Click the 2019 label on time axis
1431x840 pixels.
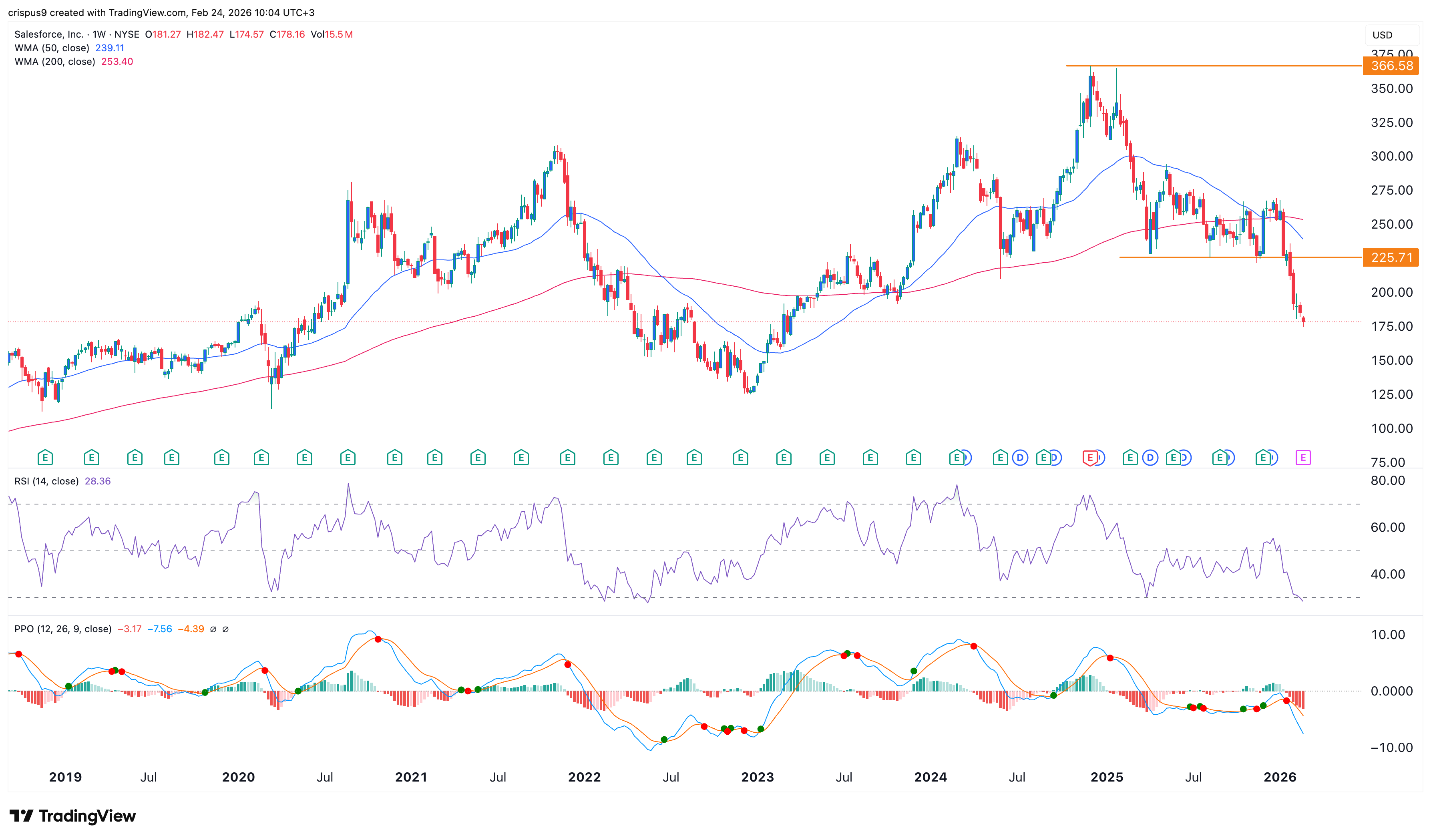pyautogui.click(x=65, y=778)
